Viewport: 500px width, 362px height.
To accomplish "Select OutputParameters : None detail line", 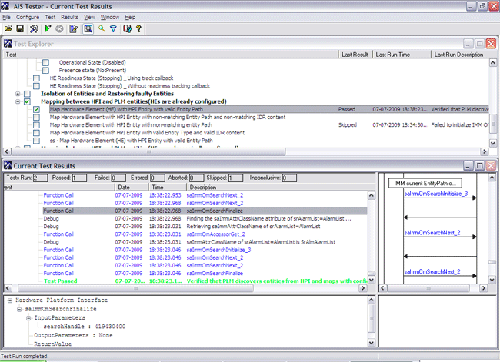I will (73, 335).
